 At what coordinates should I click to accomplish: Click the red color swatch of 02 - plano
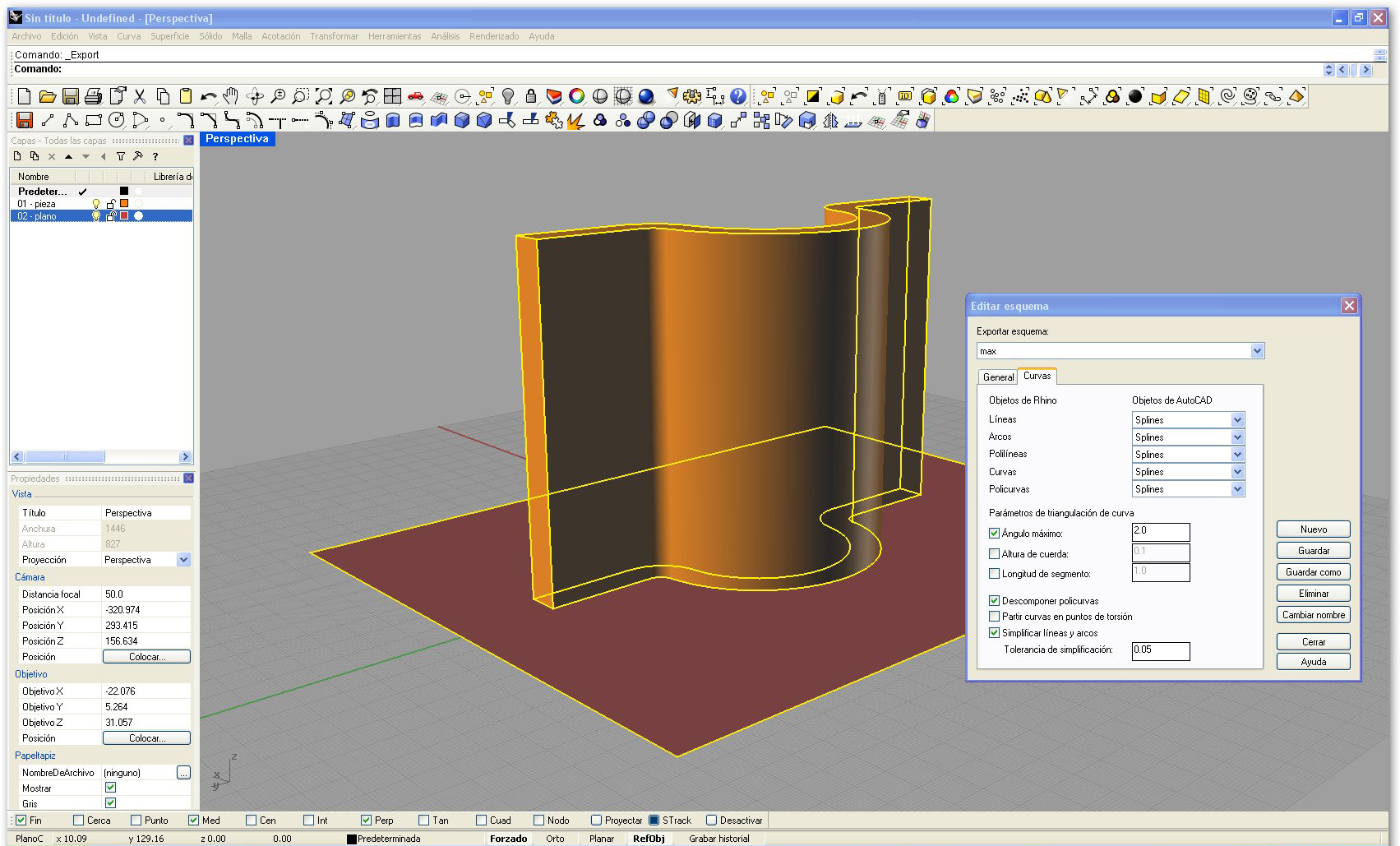(124, 216)
